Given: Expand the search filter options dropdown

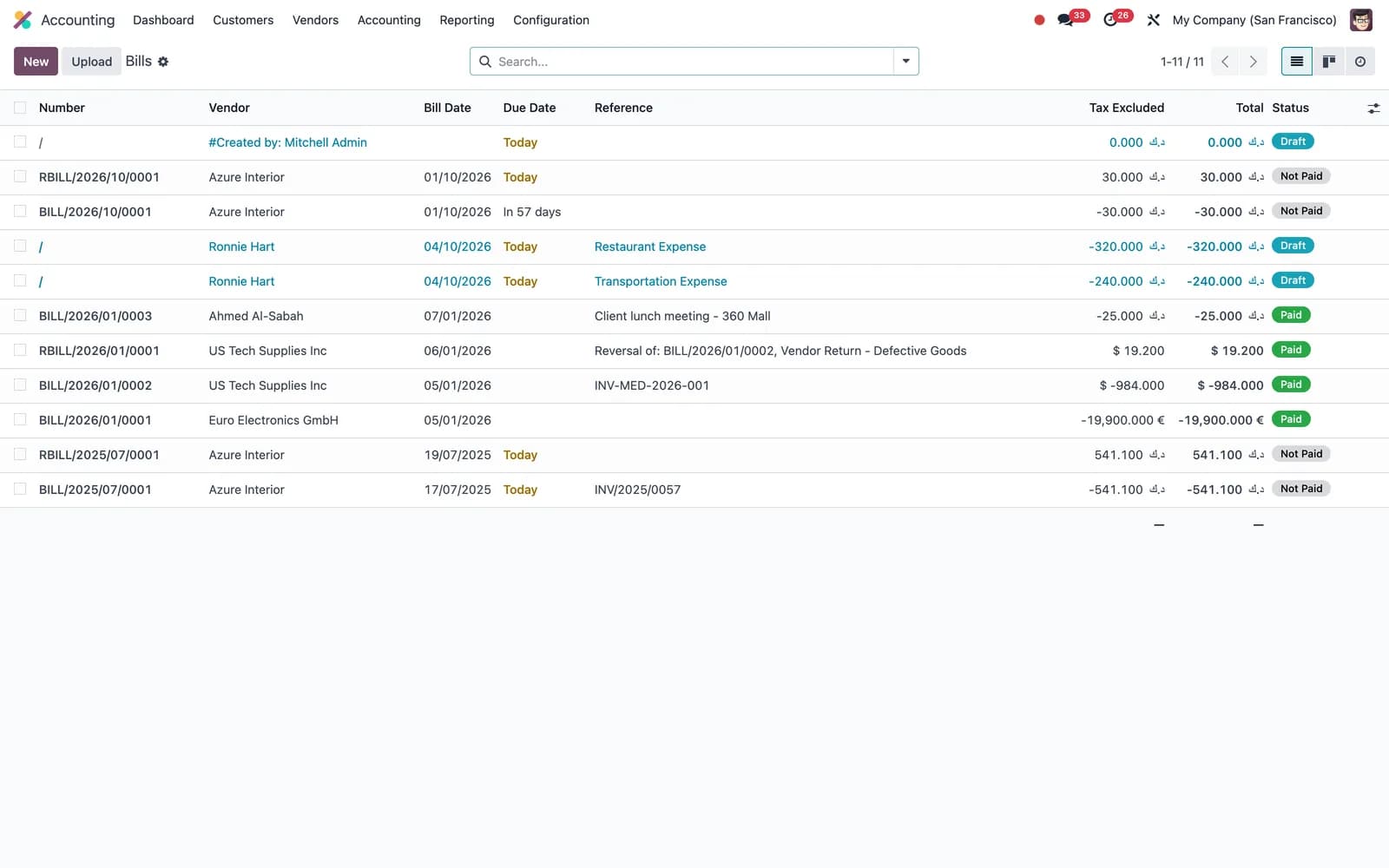Looking at the screenshot, I should tap(906, 62).
